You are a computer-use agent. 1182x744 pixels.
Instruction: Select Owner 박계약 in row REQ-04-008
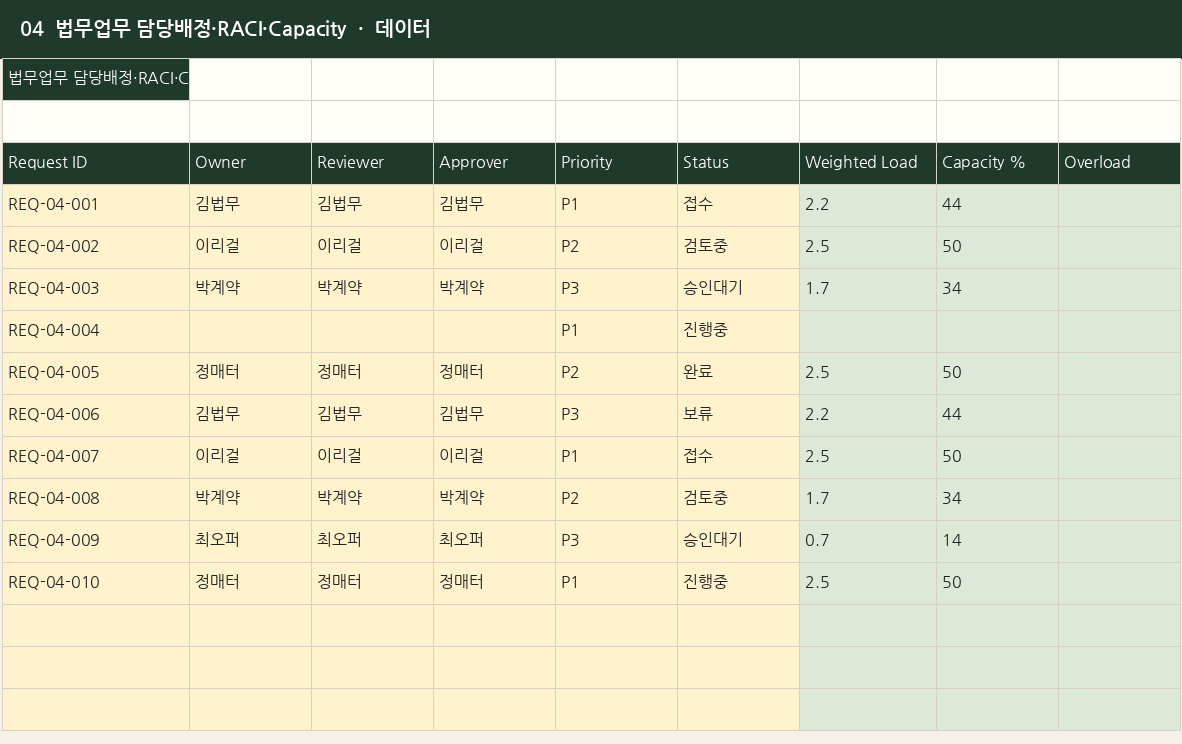(250, 500)
